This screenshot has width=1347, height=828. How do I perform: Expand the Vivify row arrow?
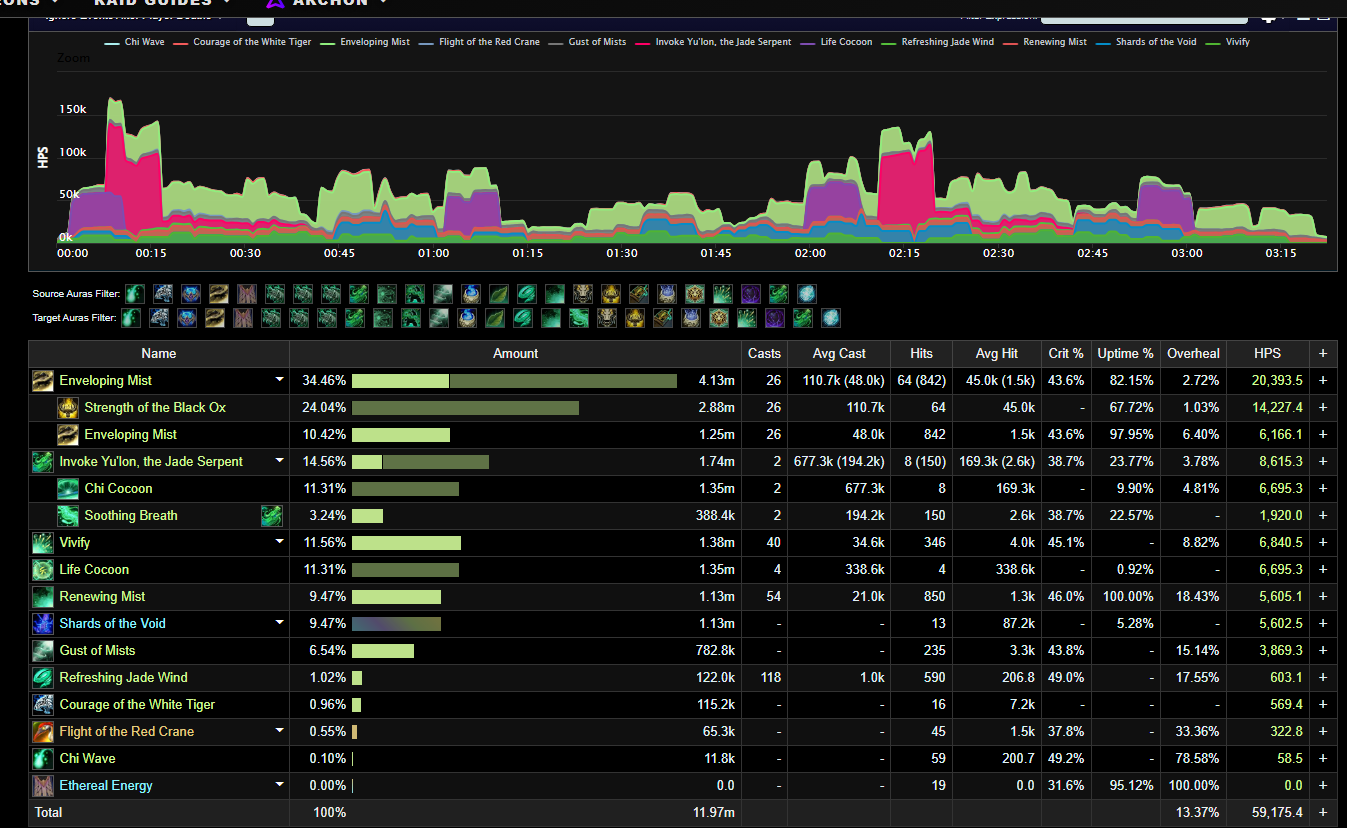[x=279, y=543]
